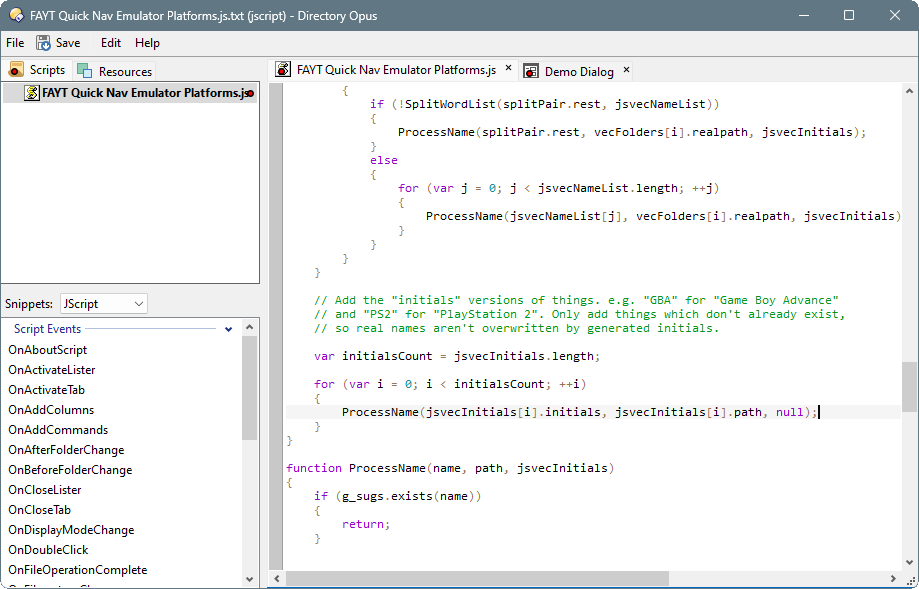The width and height of the screenshot is (919, 589).
Task: Insert the OnFileOperationComplete snippet
Action: coord(77,569)
